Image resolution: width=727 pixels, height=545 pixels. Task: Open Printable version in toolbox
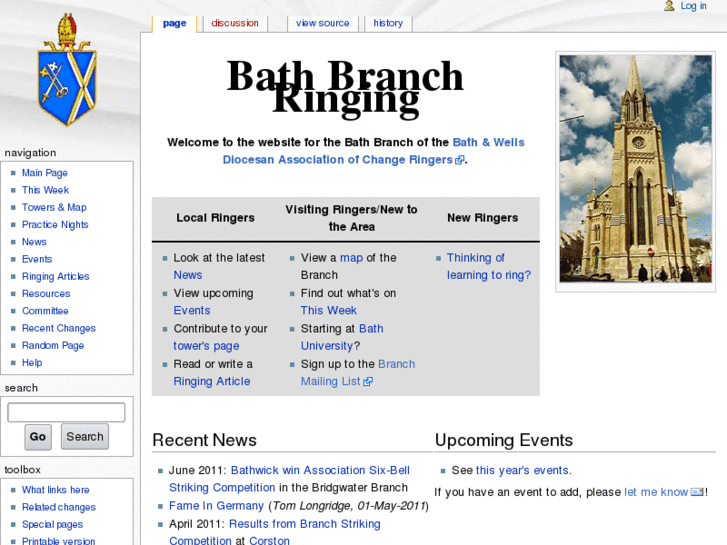click(58, 541)
